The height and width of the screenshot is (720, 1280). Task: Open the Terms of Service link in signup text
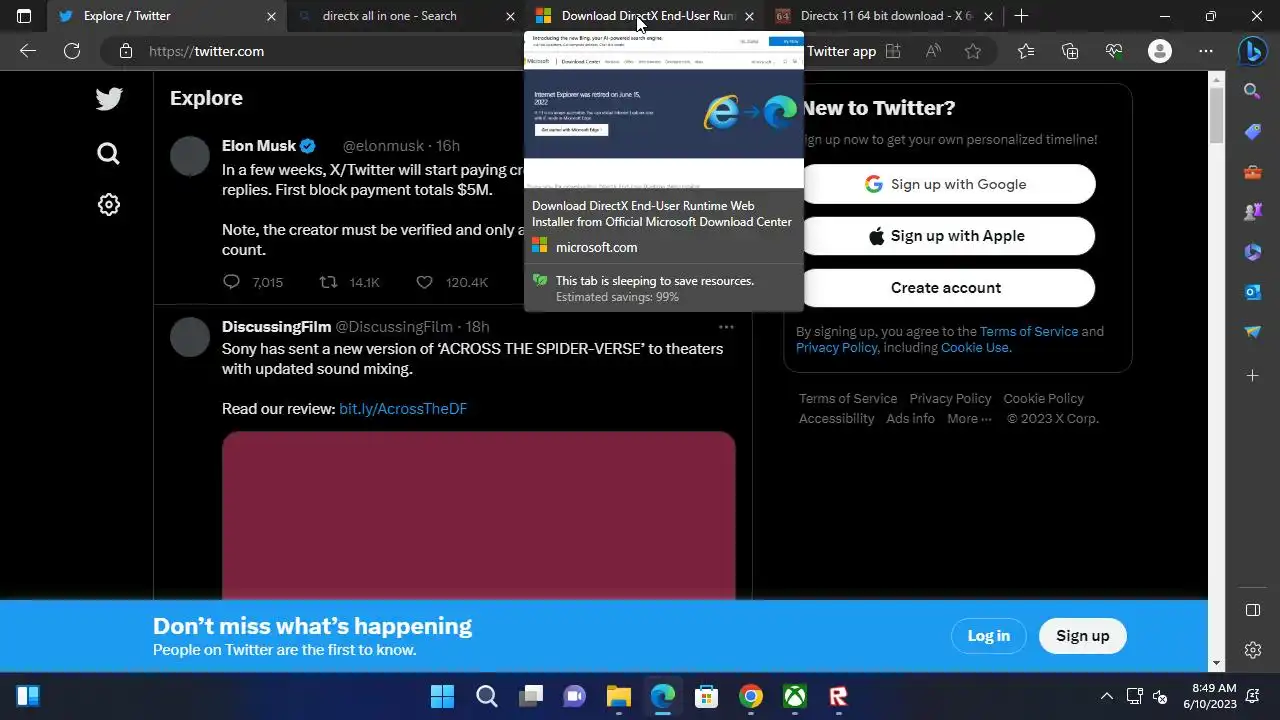[x=1029, y=331]
